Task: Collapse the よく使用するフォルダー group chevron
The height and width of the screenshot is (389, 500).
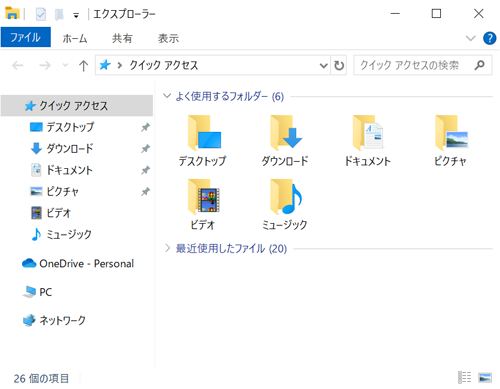Action: (x=167, y=96)
